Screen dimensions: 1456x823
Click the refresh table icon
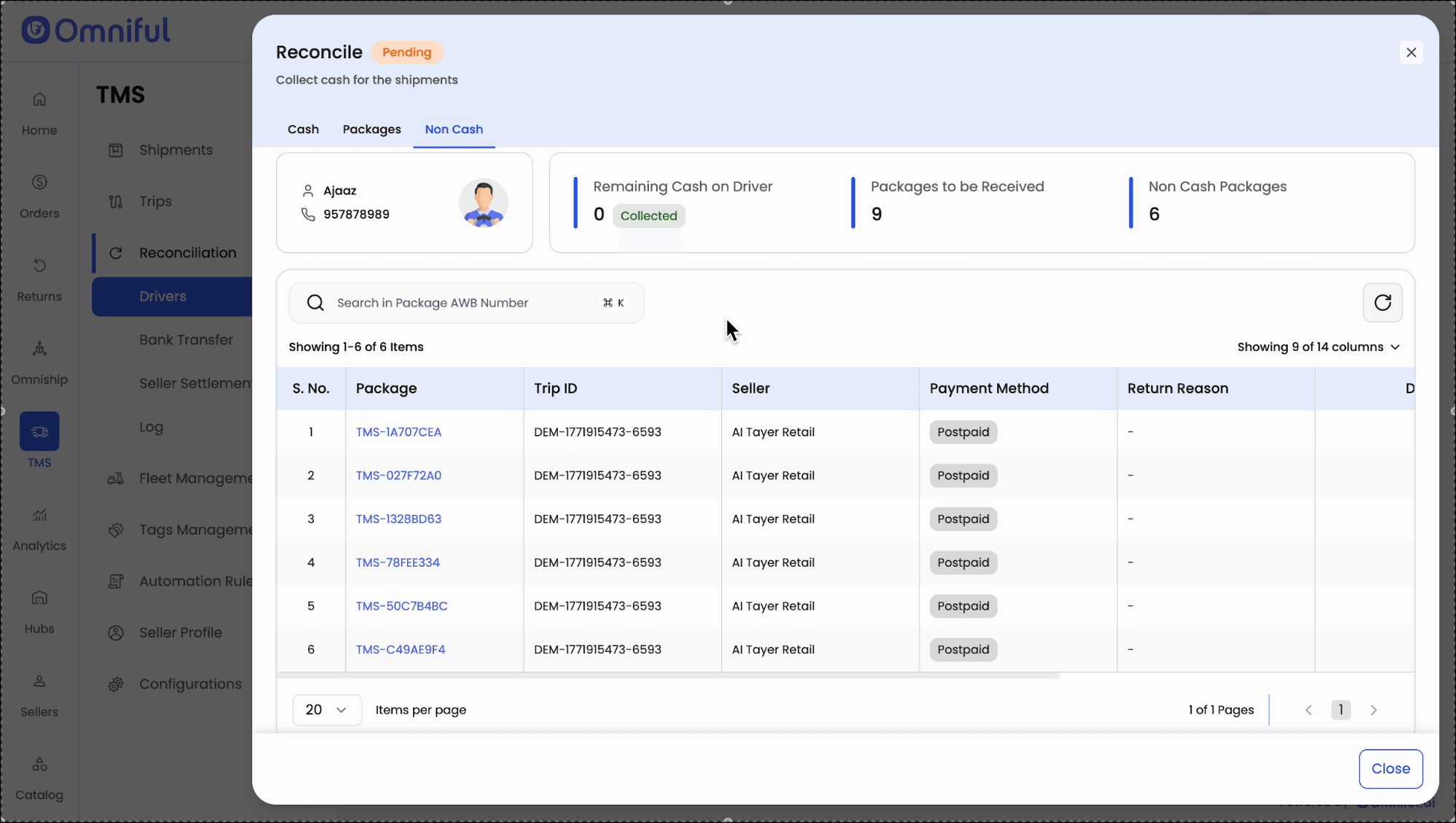(x=1382, y=302)
